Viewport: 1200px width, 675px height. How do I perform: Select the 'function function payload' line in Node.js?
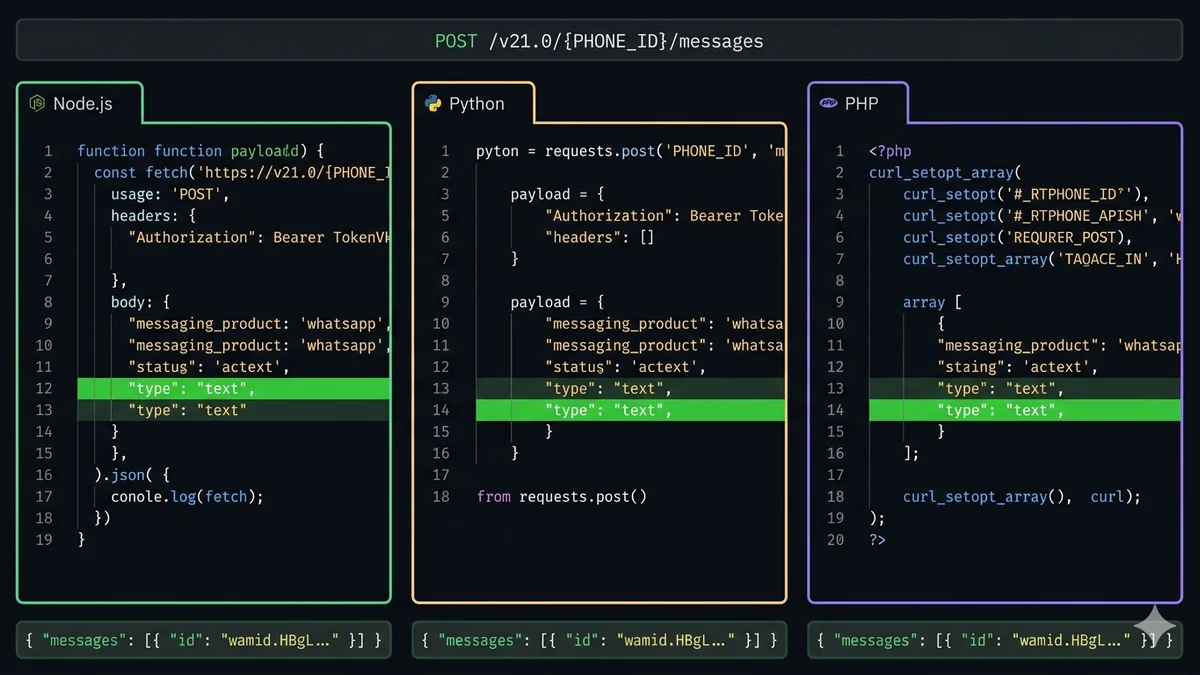click(201, 151)
